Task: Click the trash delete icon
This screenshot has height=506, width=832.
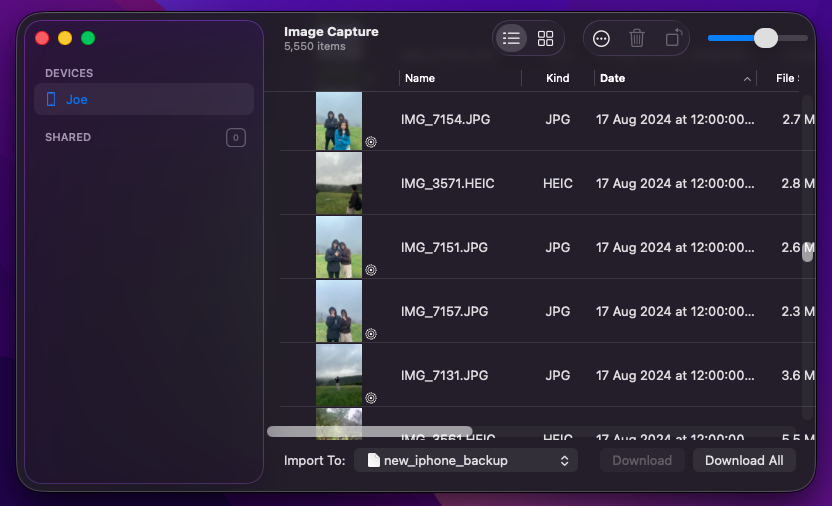Action: (x=637, y=39)
